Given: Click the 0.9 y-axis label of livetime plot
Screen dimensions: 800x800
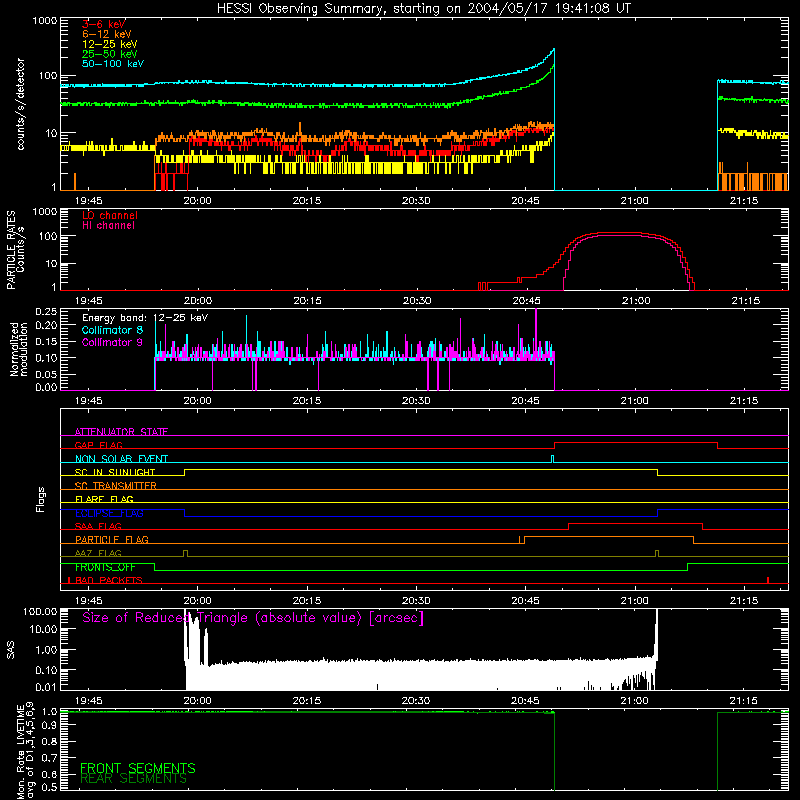Looking at the screenshot, I should 49,725.
